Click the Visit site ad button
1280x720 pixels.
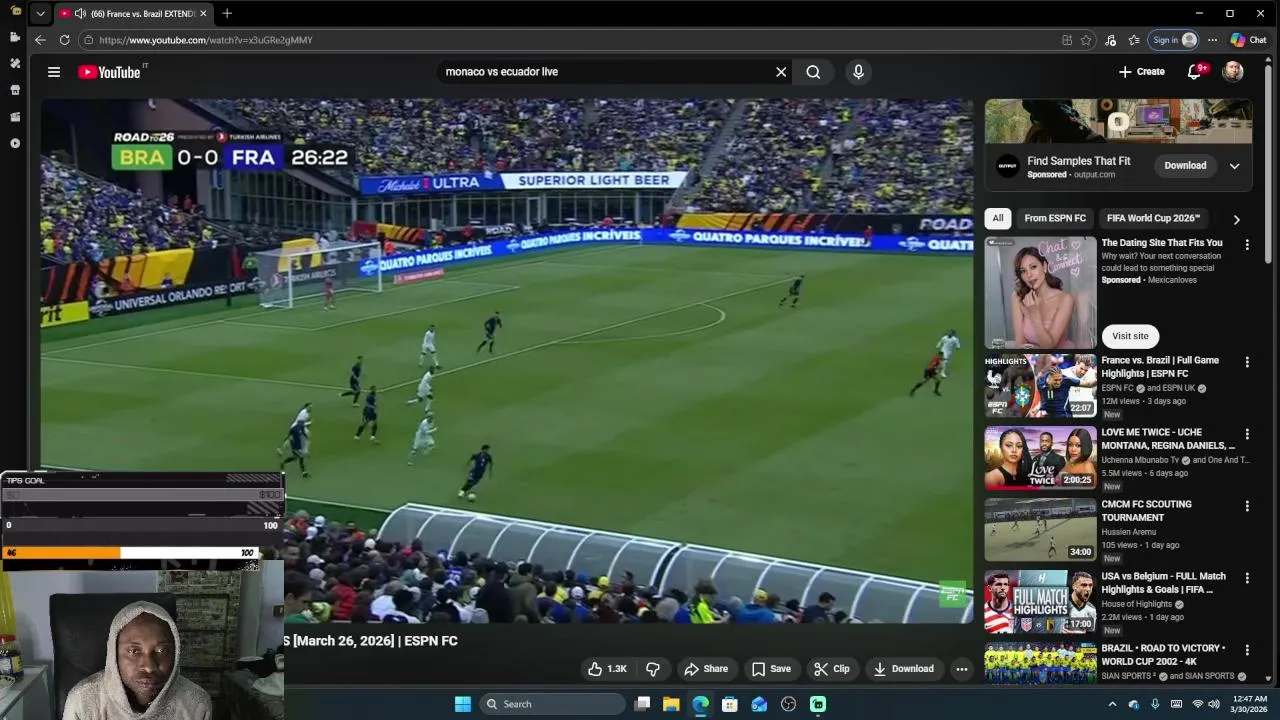tap(1130, 336)
